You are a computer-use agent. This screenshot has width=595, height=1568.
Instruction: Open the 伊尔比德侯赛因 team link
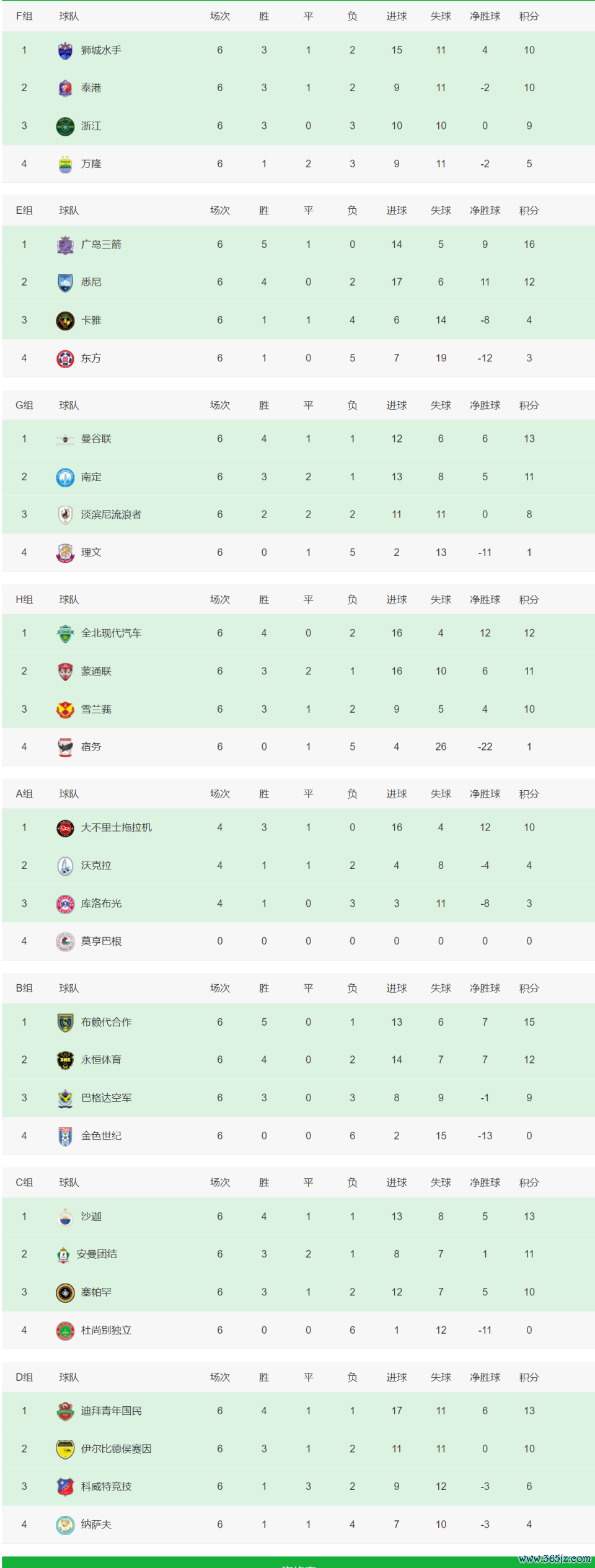(116, 1449)
